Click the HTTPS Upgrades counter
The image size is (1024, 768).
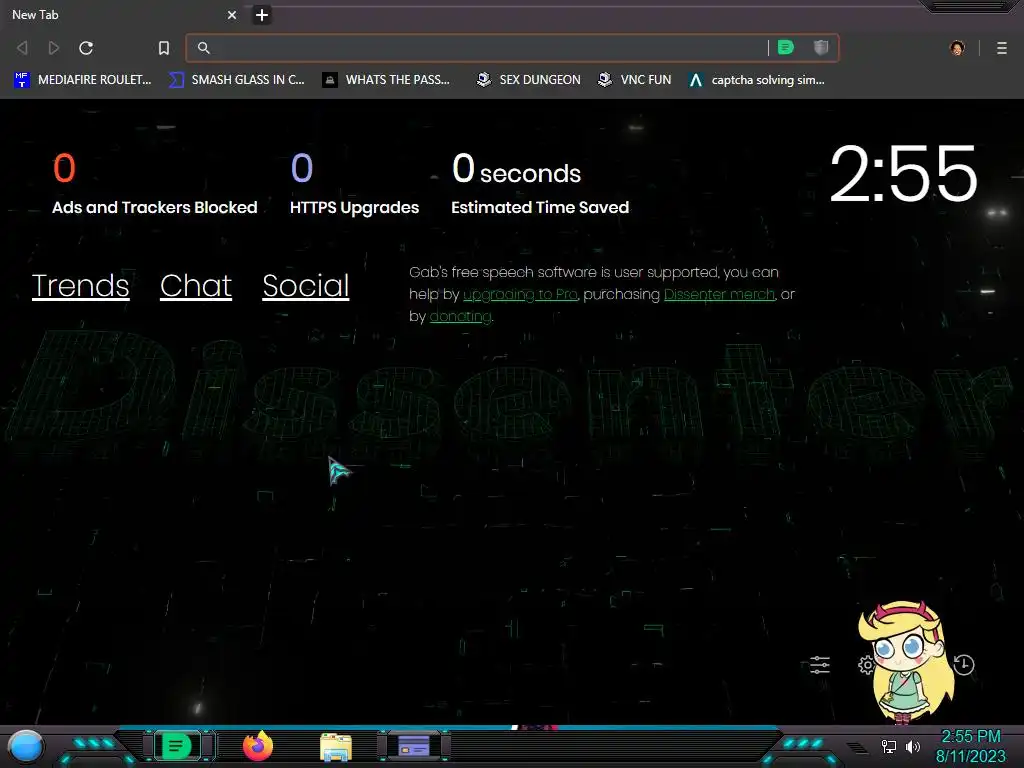[355, 184]
